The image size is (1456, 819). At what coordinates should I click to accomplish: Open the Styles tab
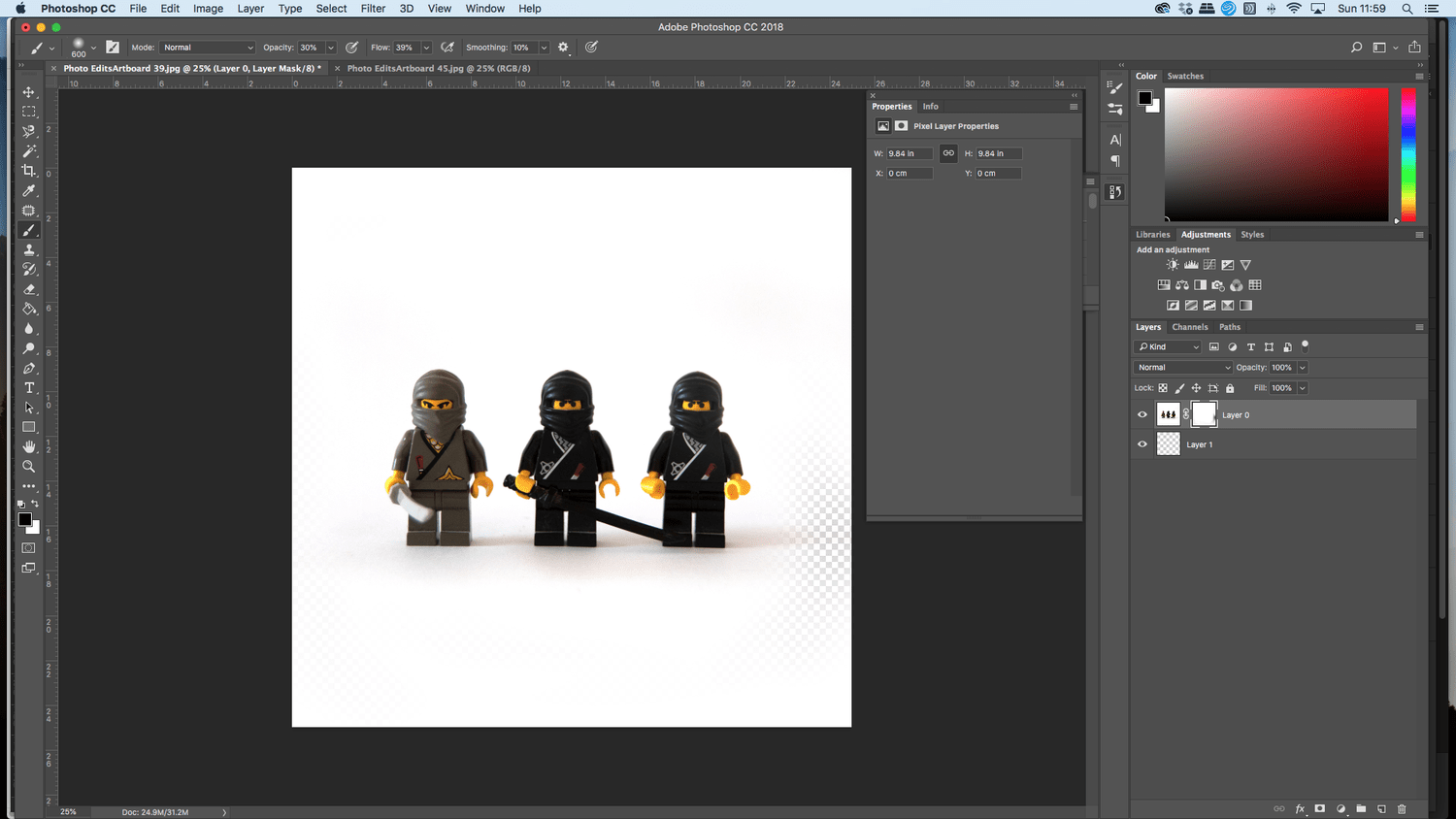point(1252,235)
